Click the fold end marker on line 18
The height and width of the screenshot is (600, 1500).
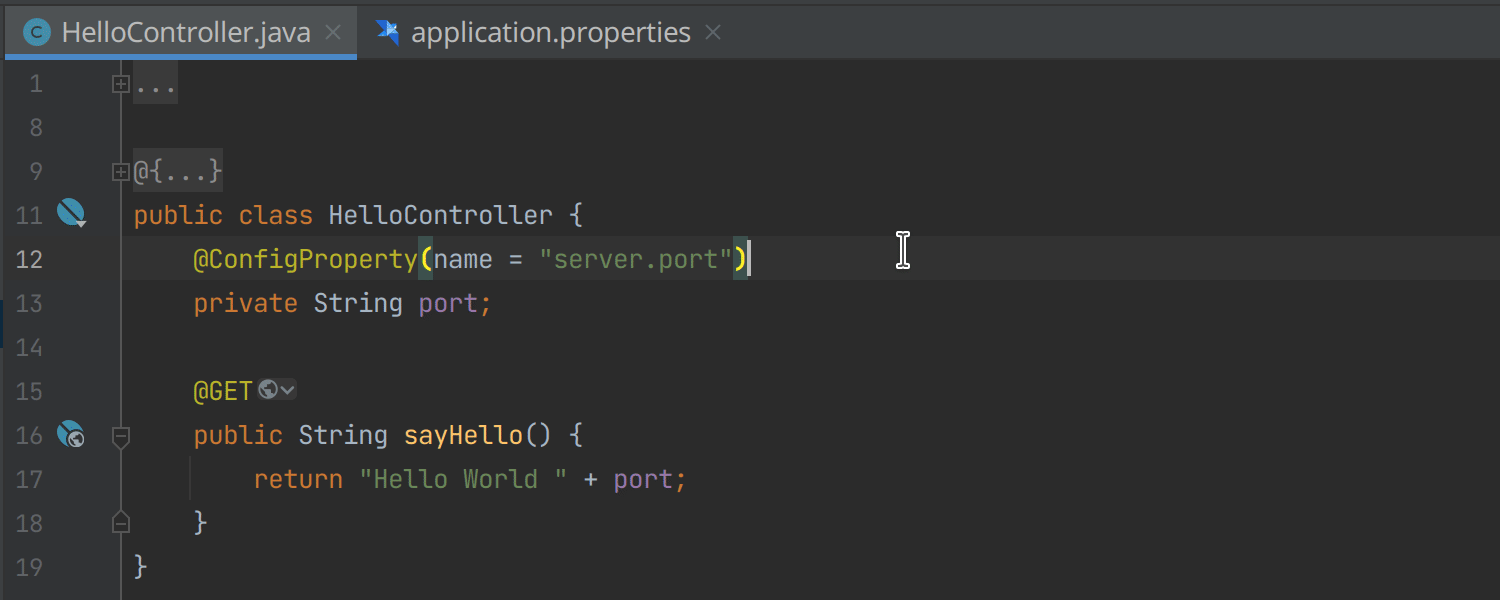(x=120, y=523)
